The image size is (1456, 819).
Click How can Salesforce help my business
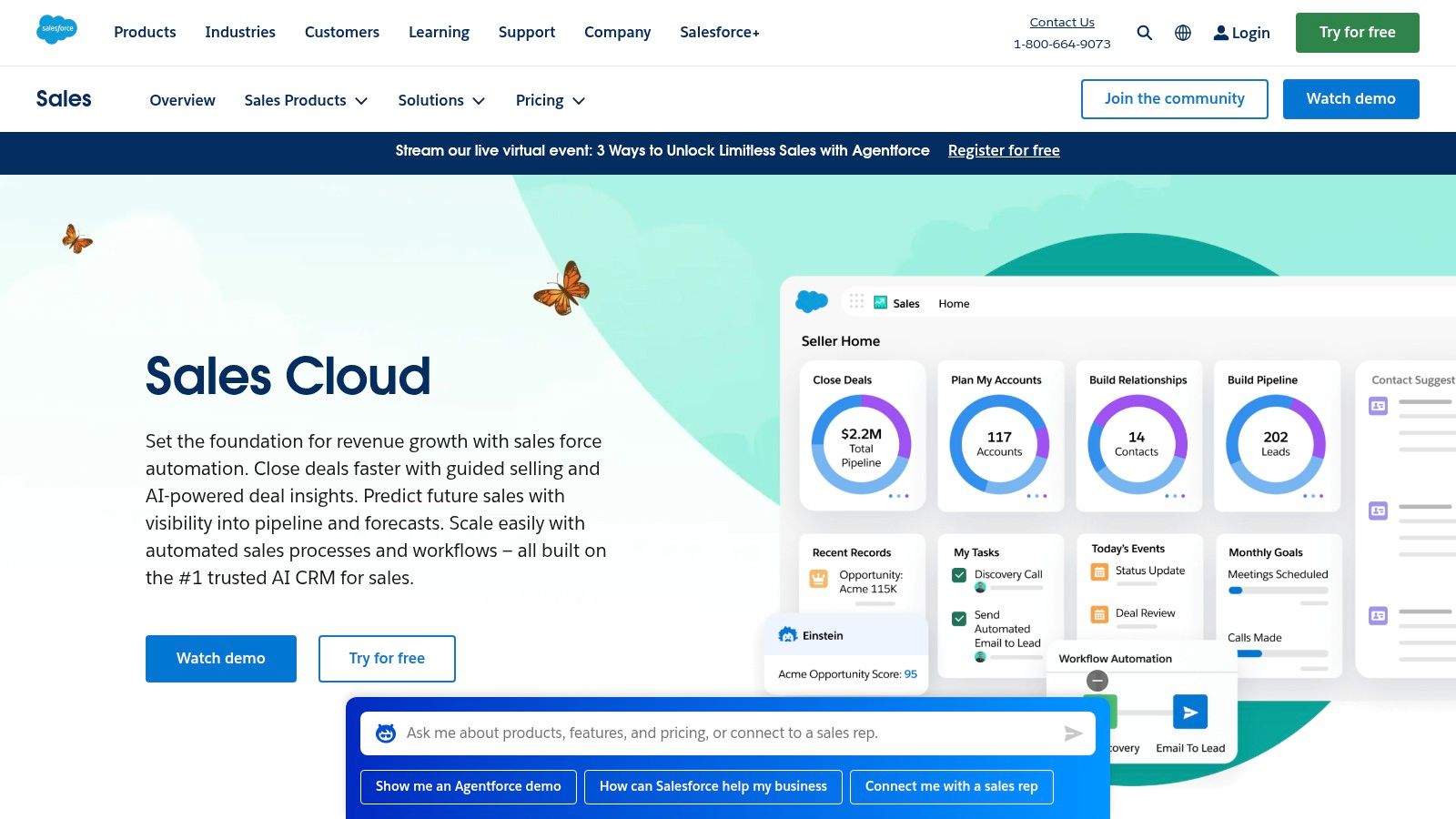coord(713,787)
